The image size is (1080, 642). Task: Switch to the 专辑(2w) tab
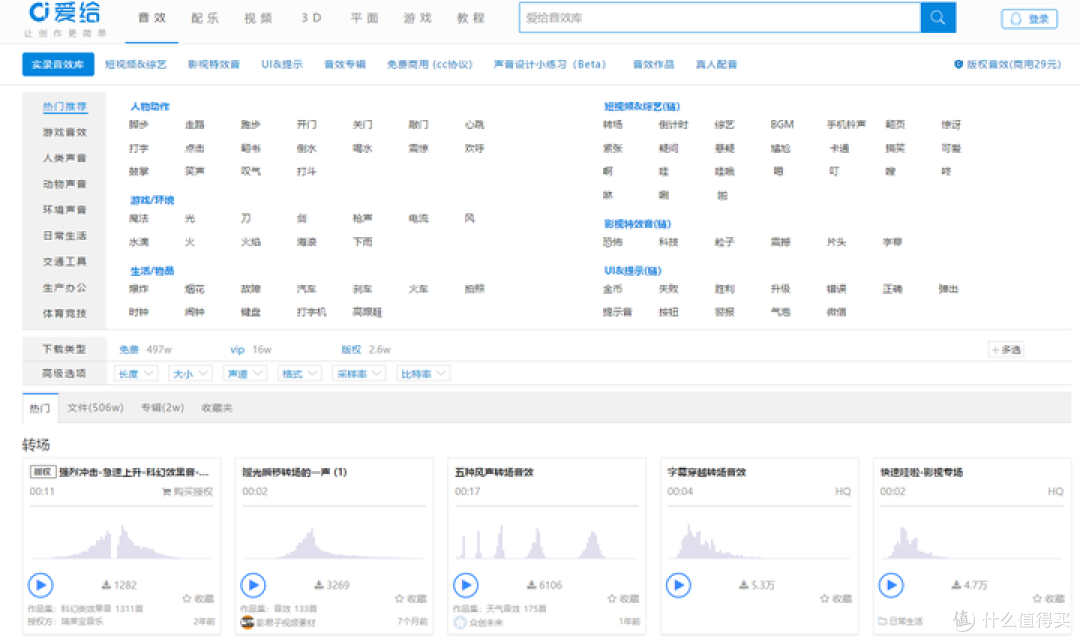tap(163, 408)
